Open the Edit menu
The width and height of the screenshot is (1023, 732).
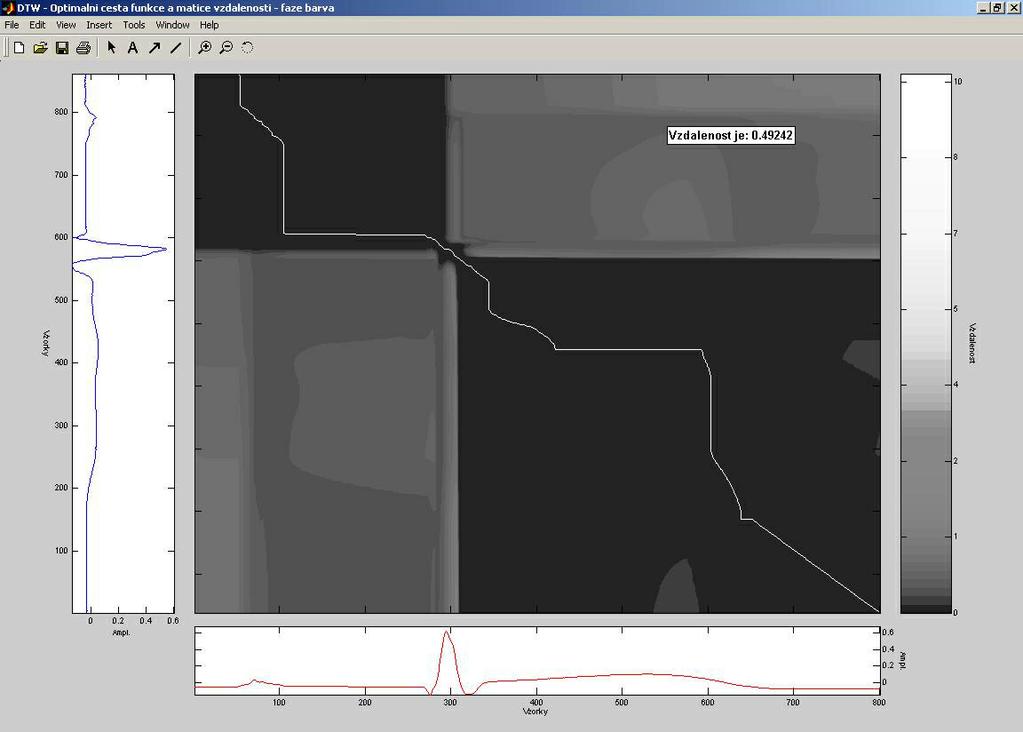pyautogui.click(x=37, y=25)
